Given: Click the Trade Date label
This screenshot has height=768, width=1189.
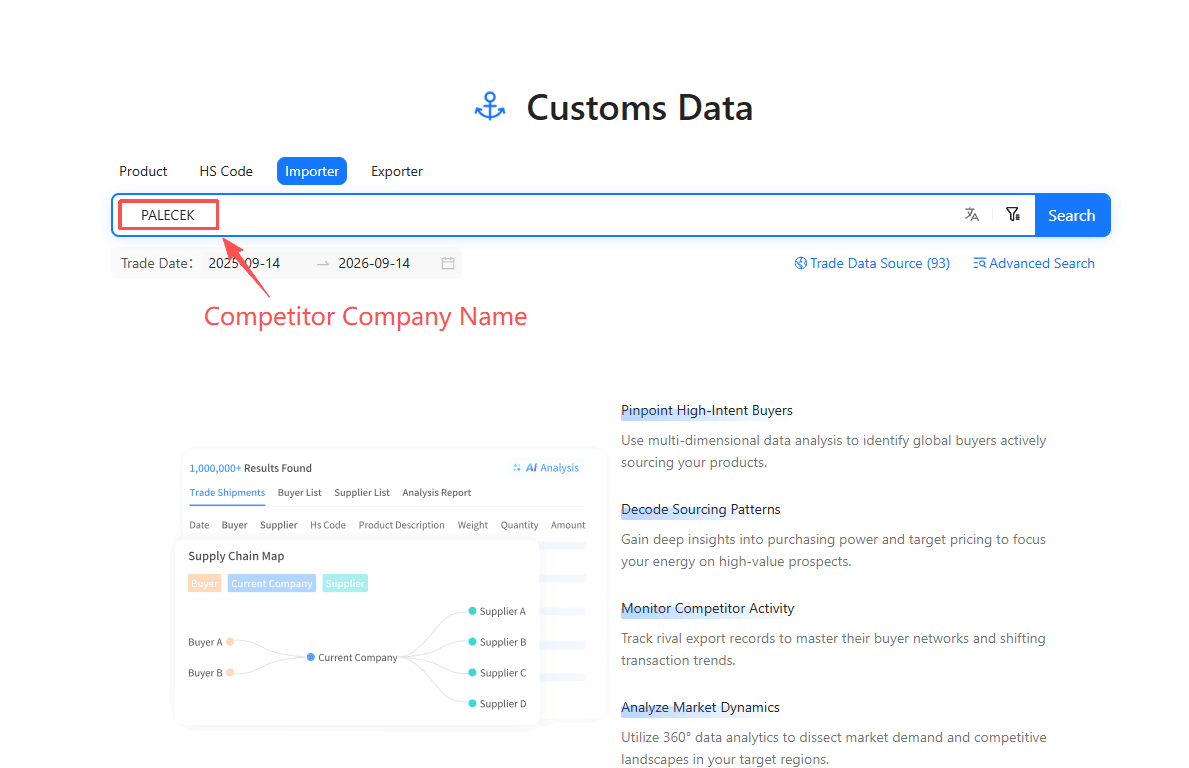Looking at the screenshot, I should (x=157, y=263).
